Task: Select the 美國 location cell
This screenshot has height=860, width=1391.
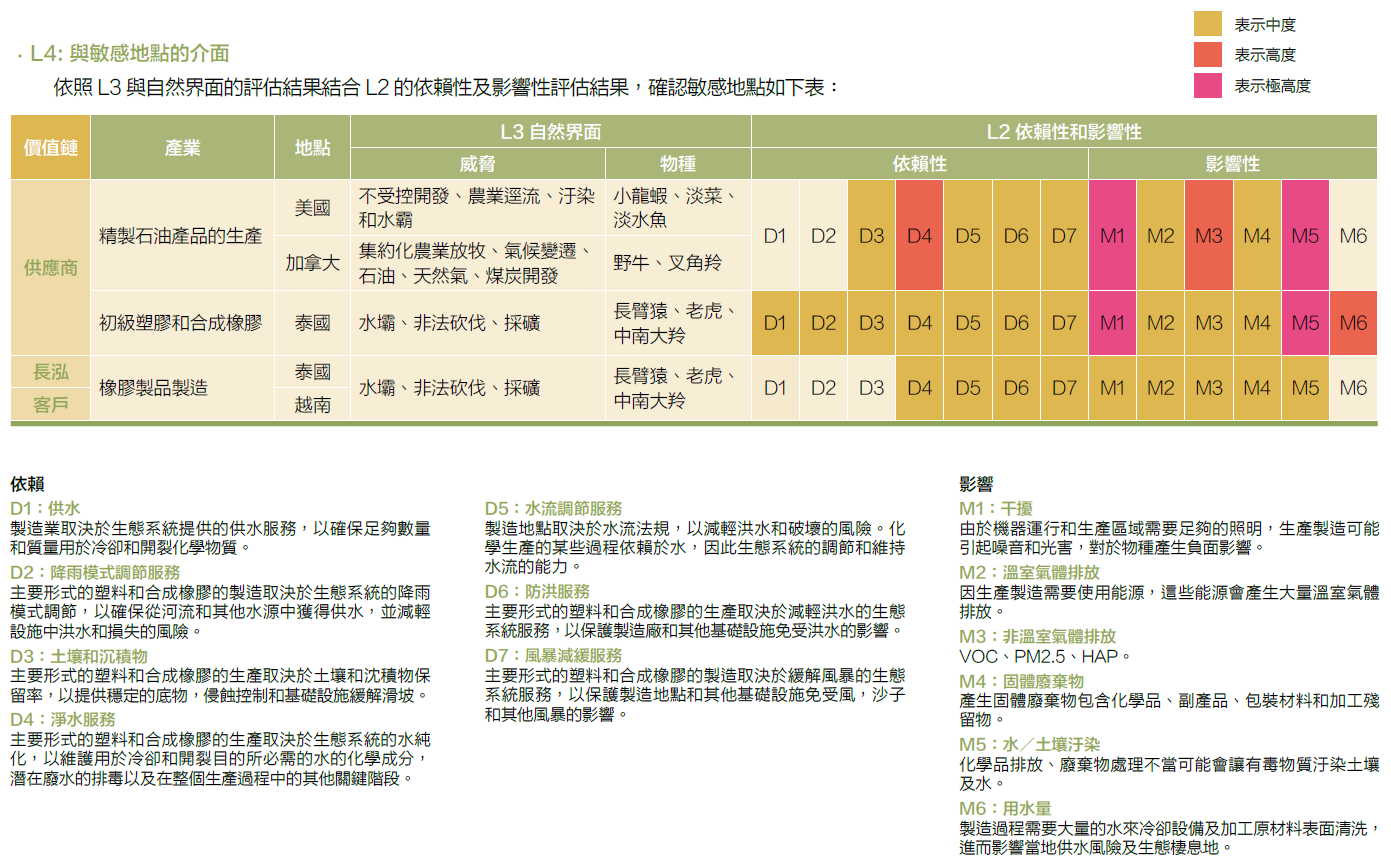Action: pos(312,208)
